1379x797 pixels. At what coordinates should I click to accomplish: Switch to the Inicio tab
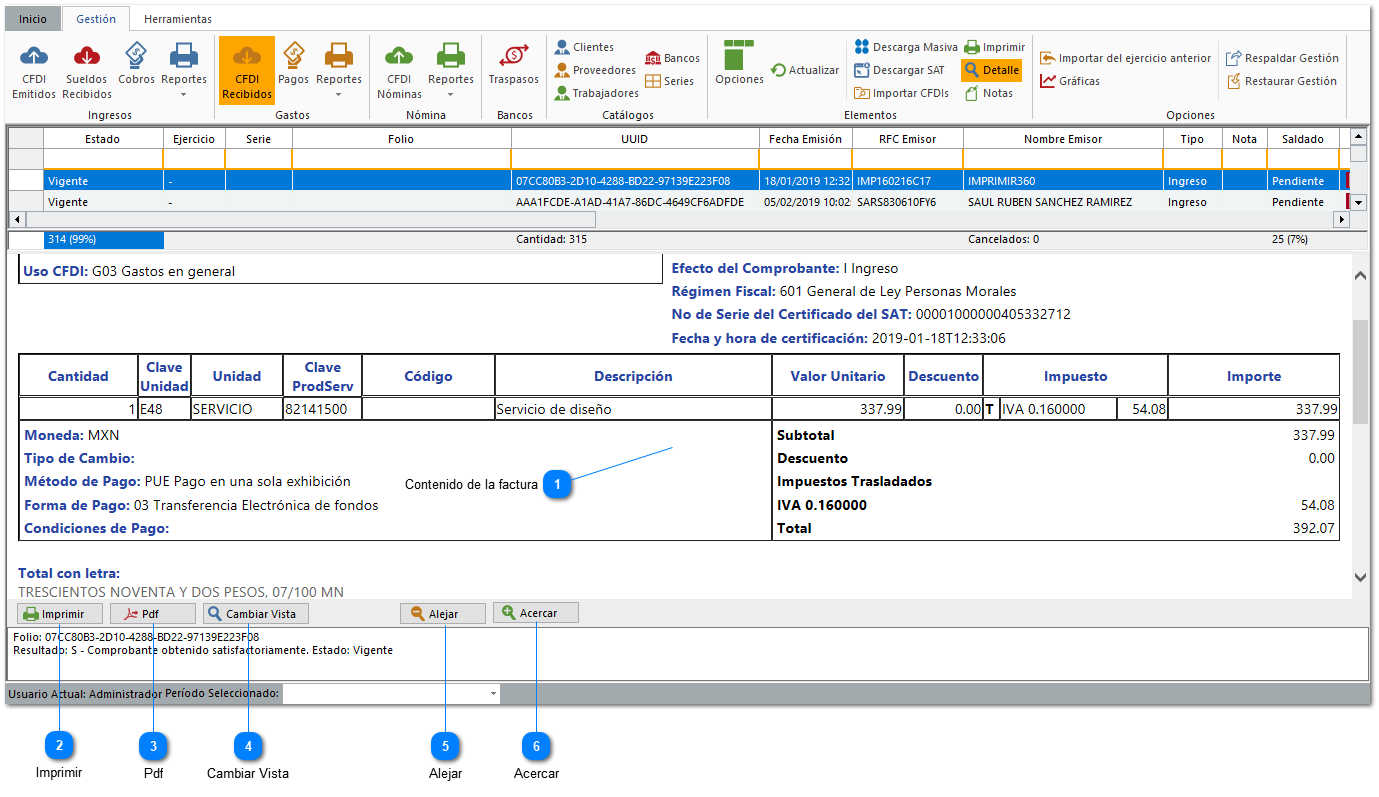[33, 19]
